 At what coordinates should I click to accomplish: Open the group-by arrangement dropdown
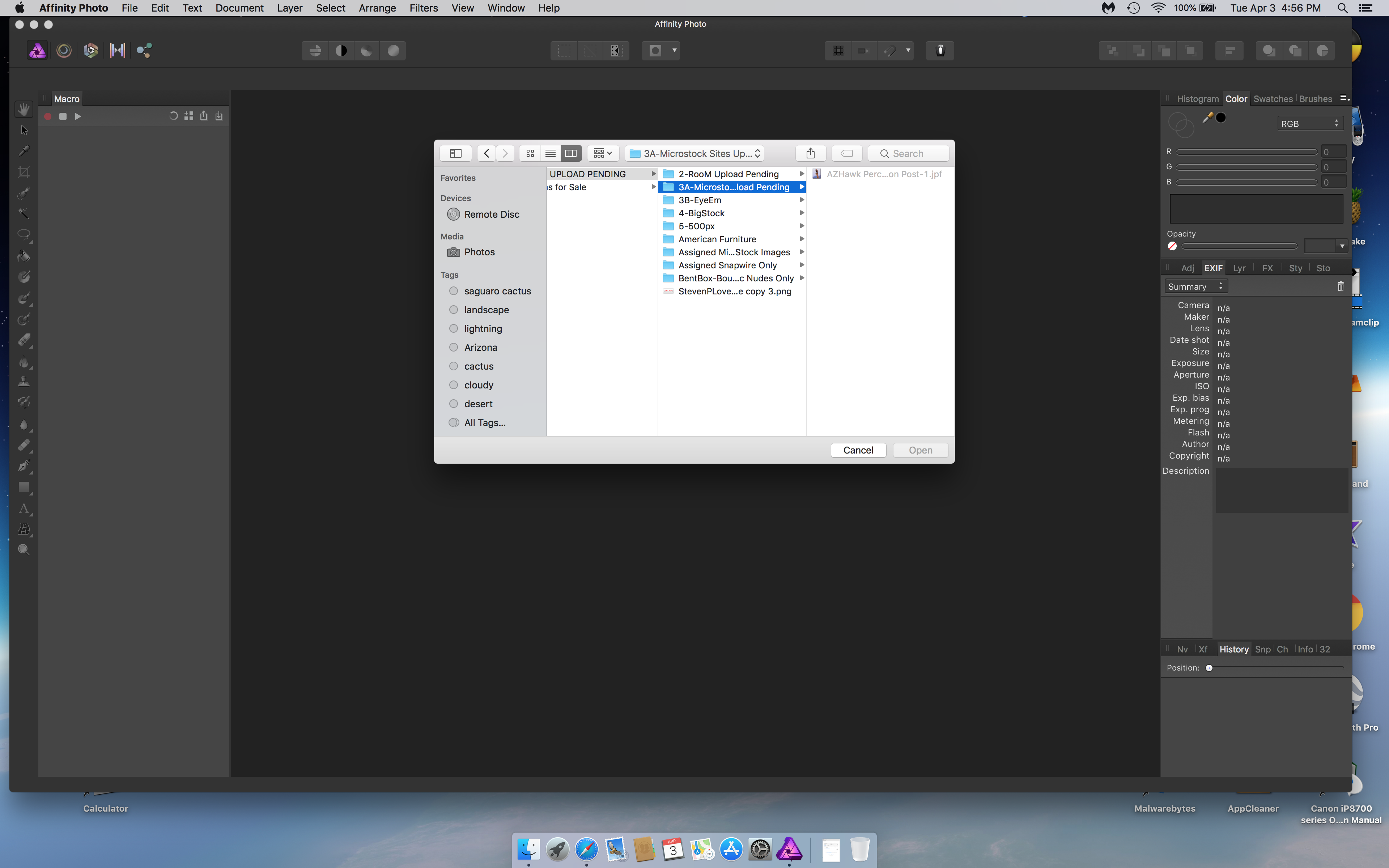click(x=603, y=153)
